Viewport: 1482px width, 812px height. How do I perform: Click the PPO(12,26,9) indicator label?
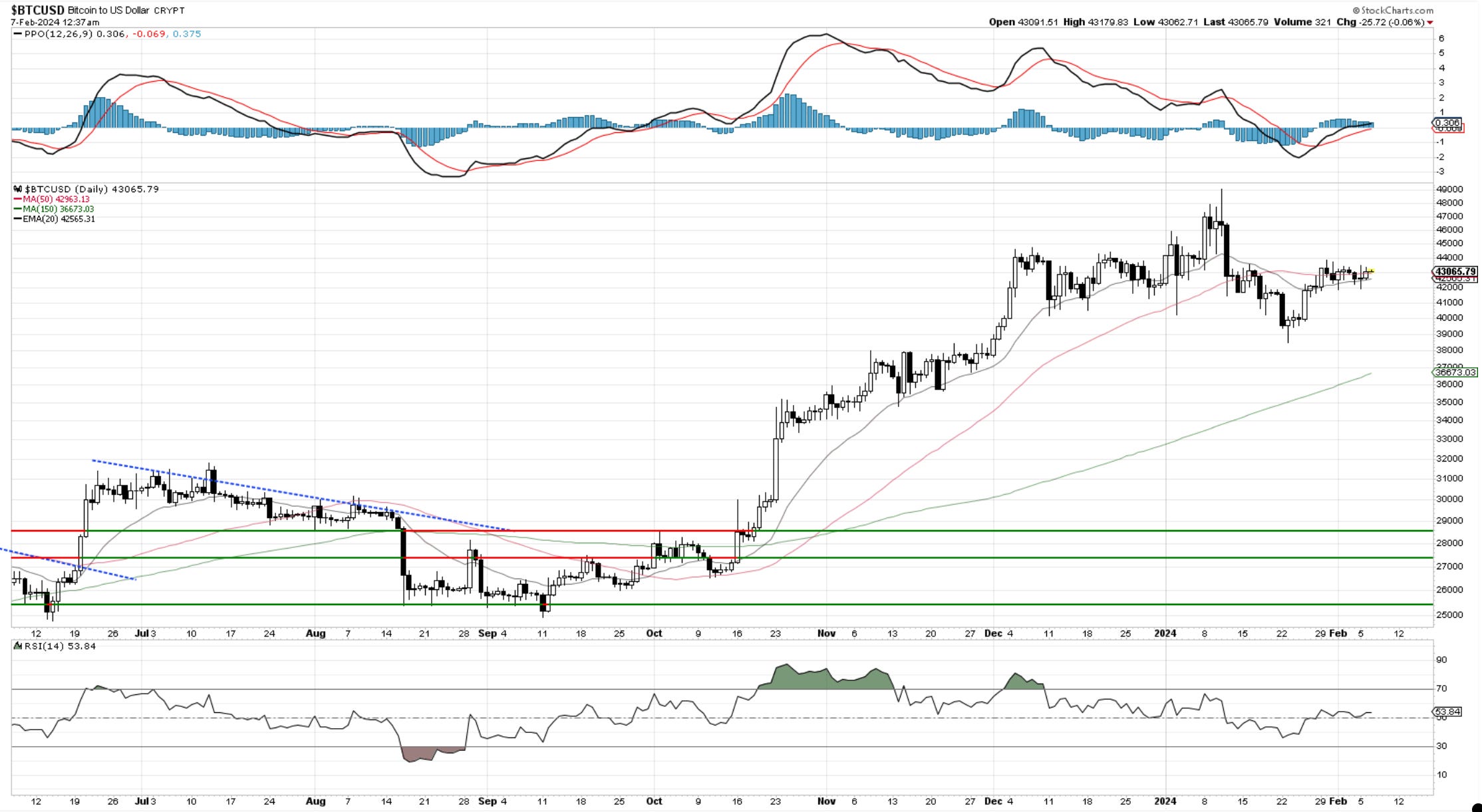pyautogui.click(x=59, y=34)
